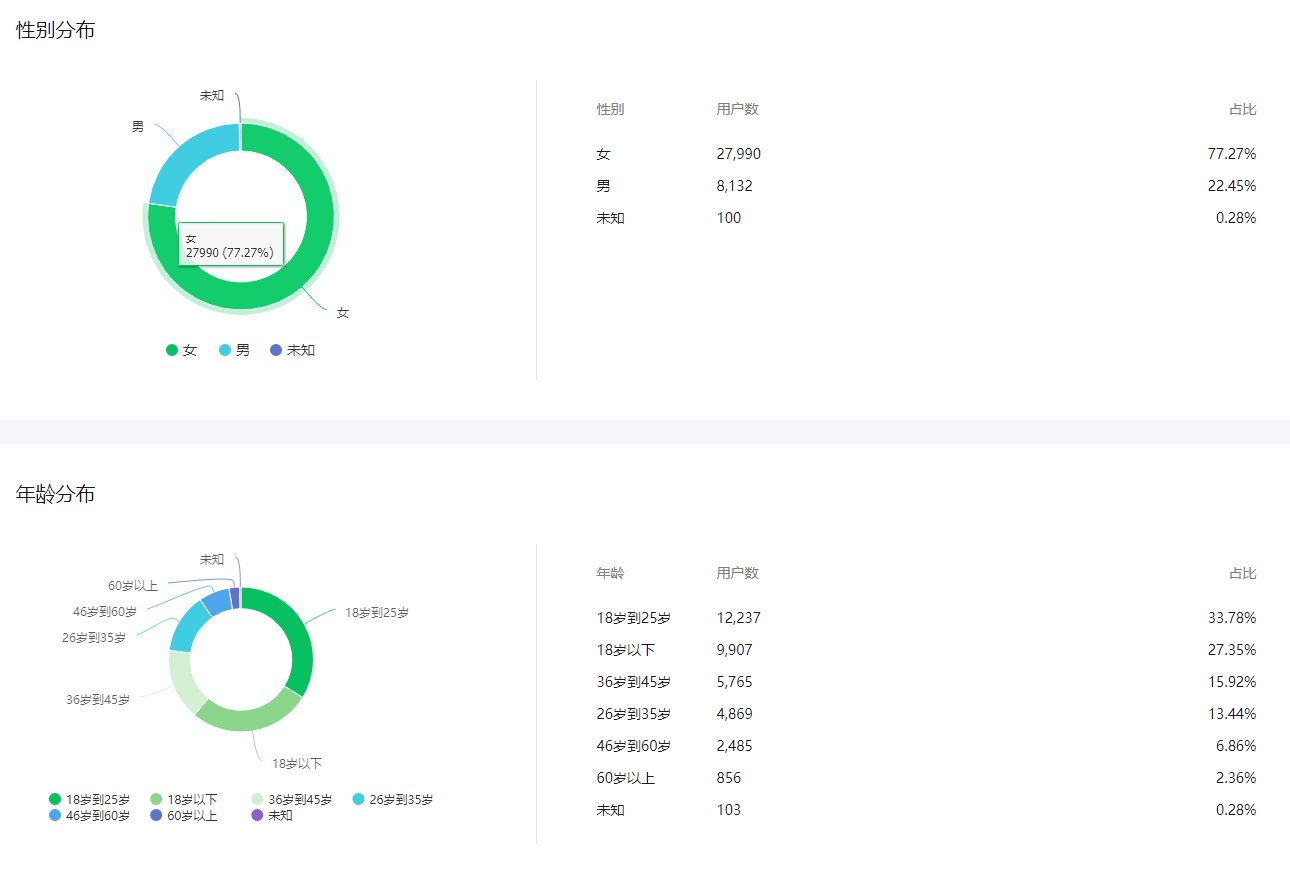The image size is (1290, 872).
Task: Toggle the 未知 legend item under gender chart
Action: coord(293,350)
